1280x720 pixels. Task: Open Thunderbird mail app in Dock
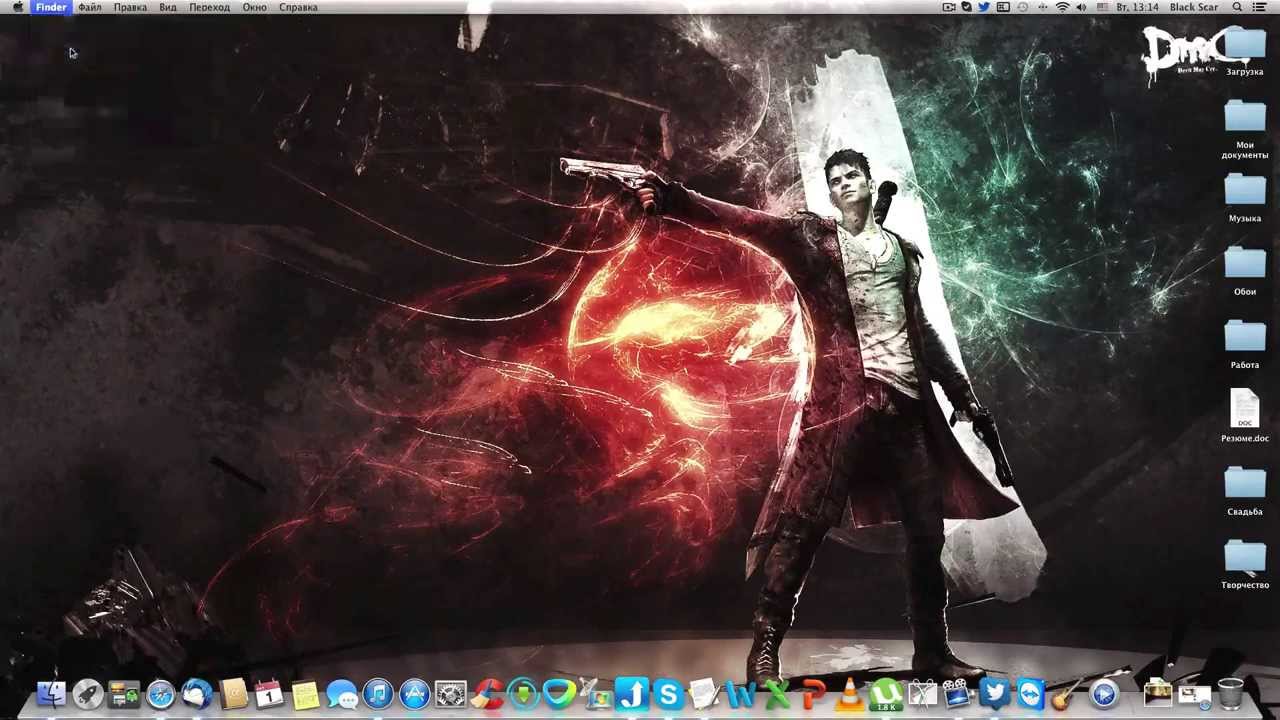pos(196,694)
